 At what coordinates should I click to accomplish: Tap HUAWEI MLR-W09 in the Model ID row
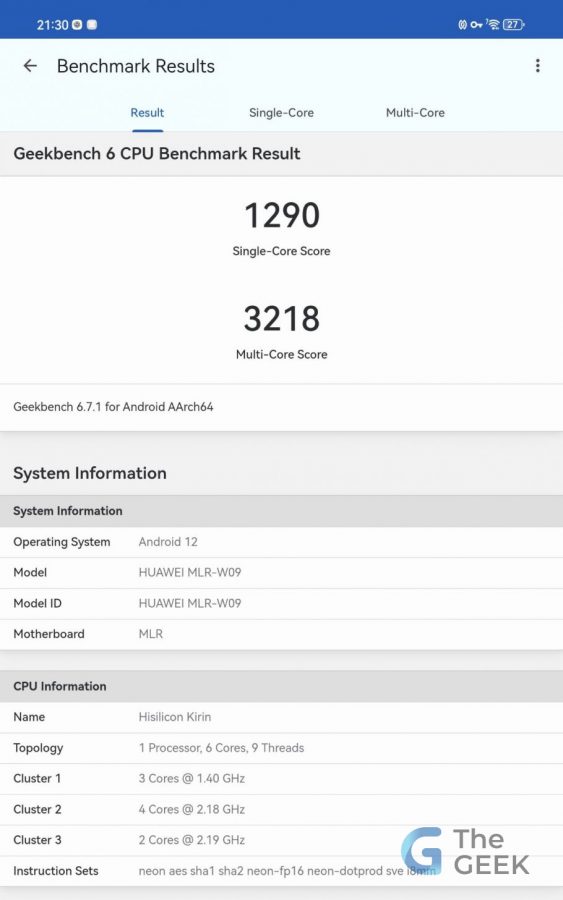190,604
